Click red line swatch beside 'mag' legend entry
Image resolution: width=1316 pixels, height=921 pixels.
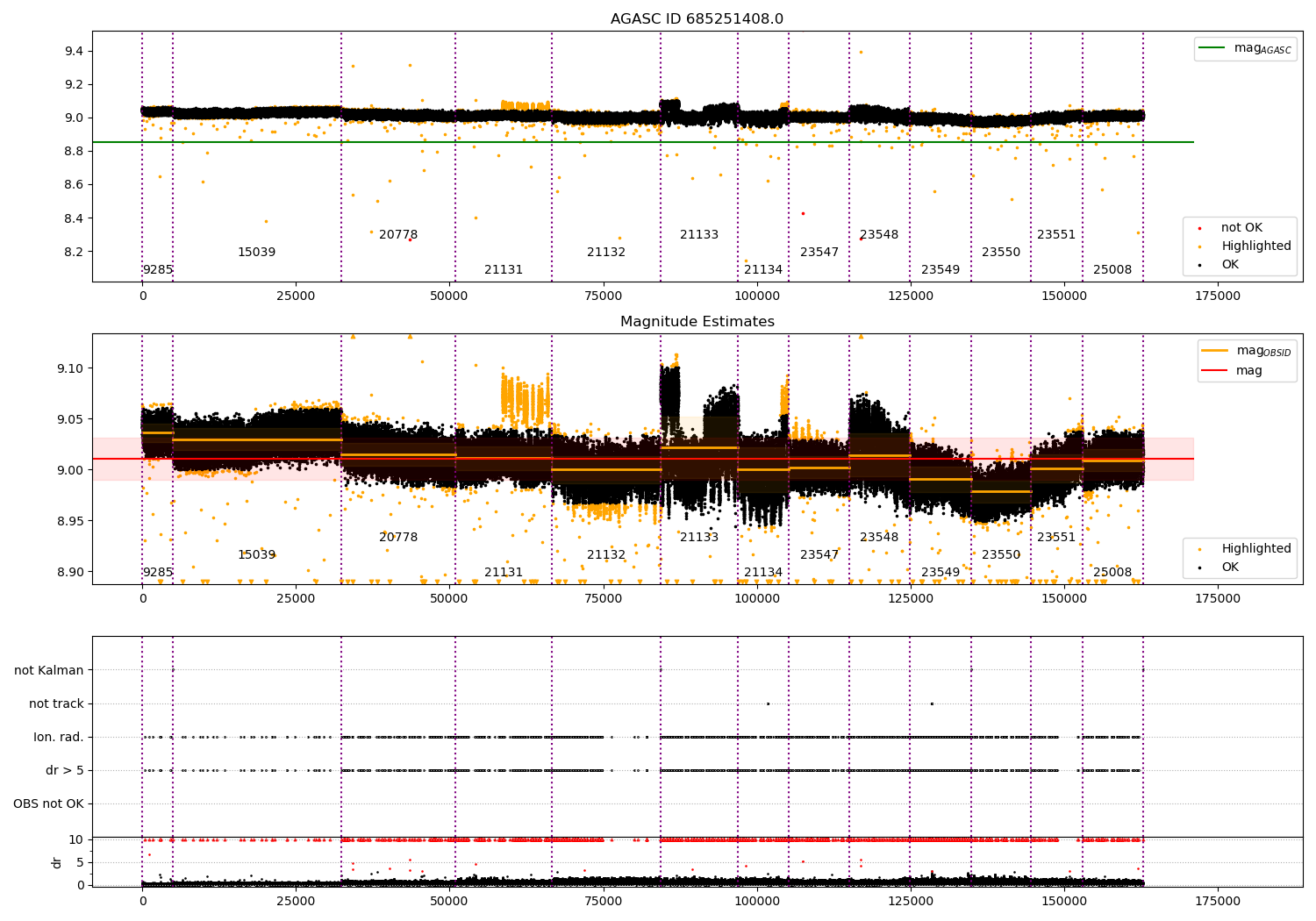(1214, 371)
